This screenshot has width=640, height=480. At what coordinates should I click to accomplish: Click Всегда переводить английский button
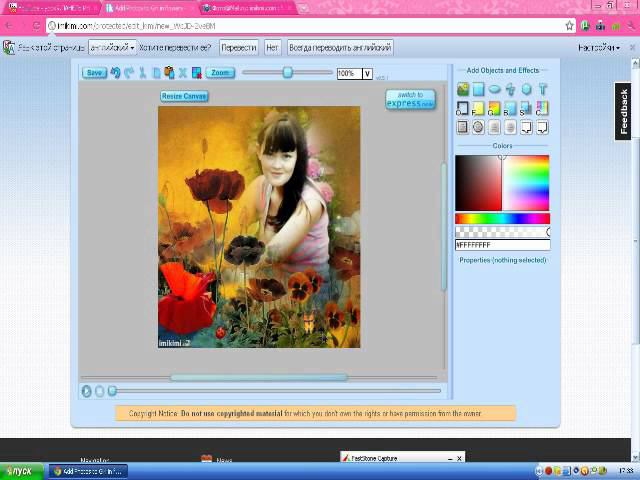[x=340, y=48]
